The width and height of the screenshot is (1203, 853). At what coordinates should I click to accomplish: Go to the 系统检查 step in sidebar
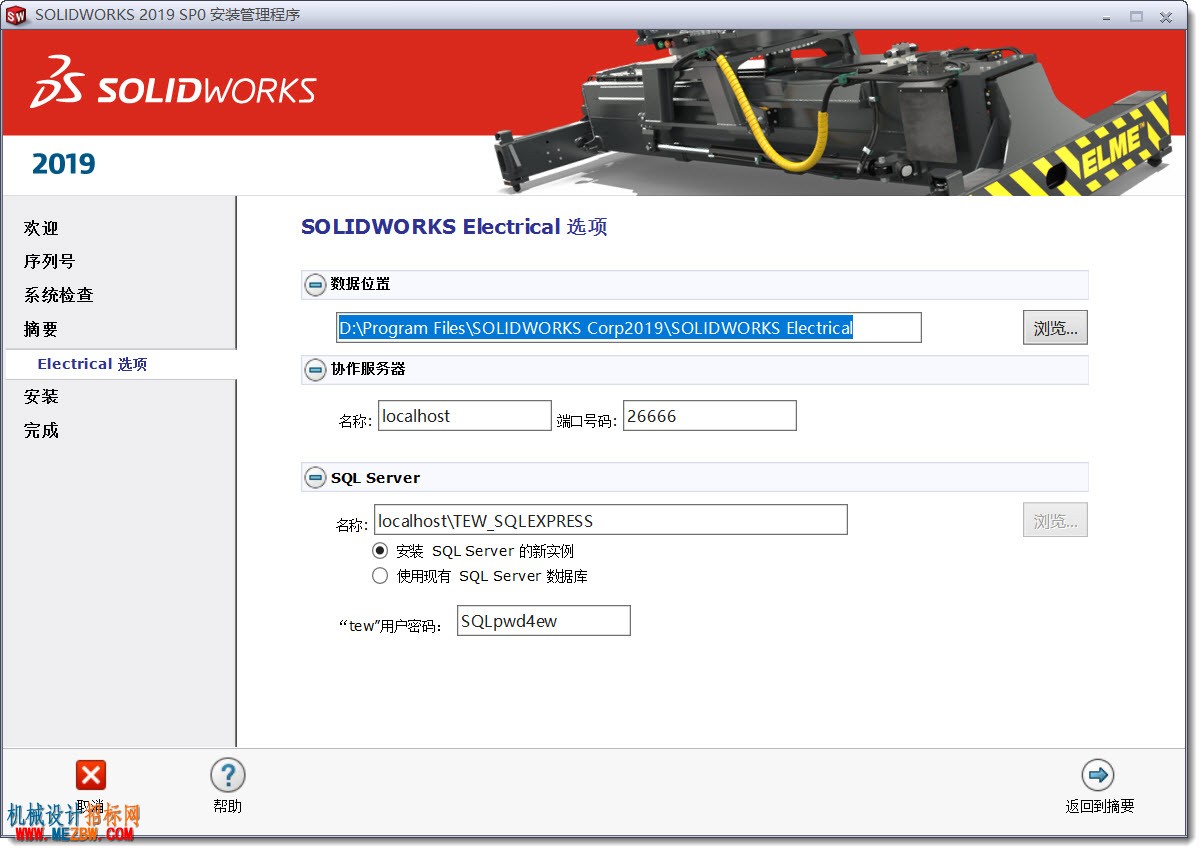pyautogui.click(x=58, y=296)
